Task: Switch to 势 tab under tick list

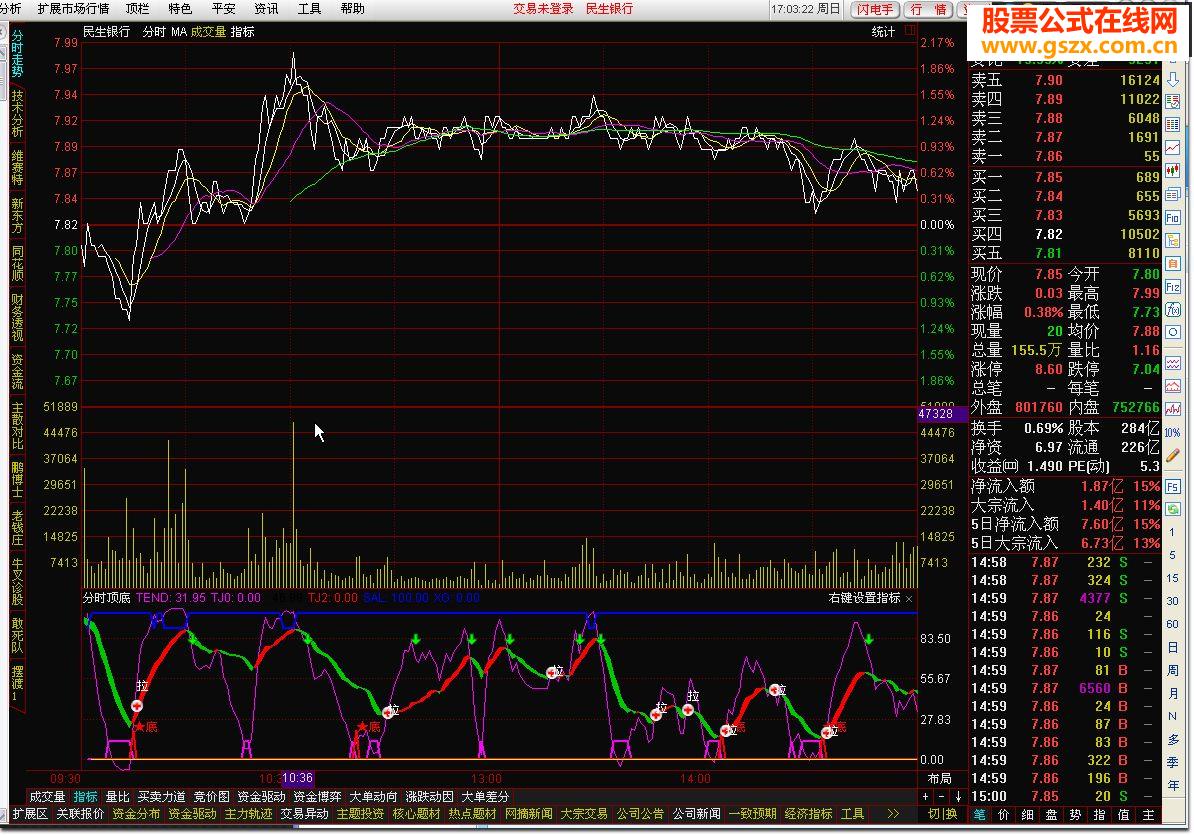Action: tap(1075, 814)
